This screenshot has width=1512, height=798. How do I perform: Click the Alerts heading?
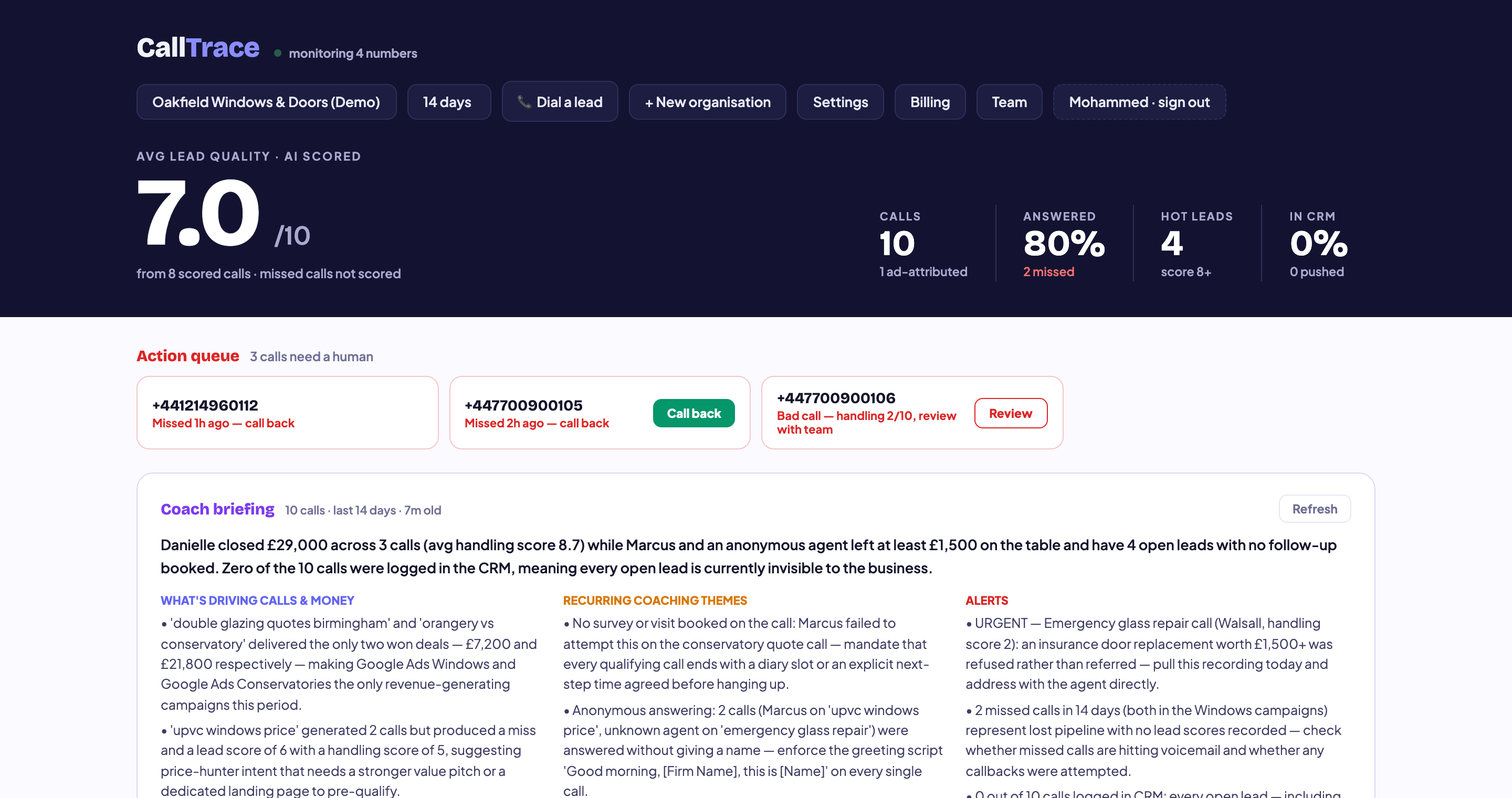(986, 600)
